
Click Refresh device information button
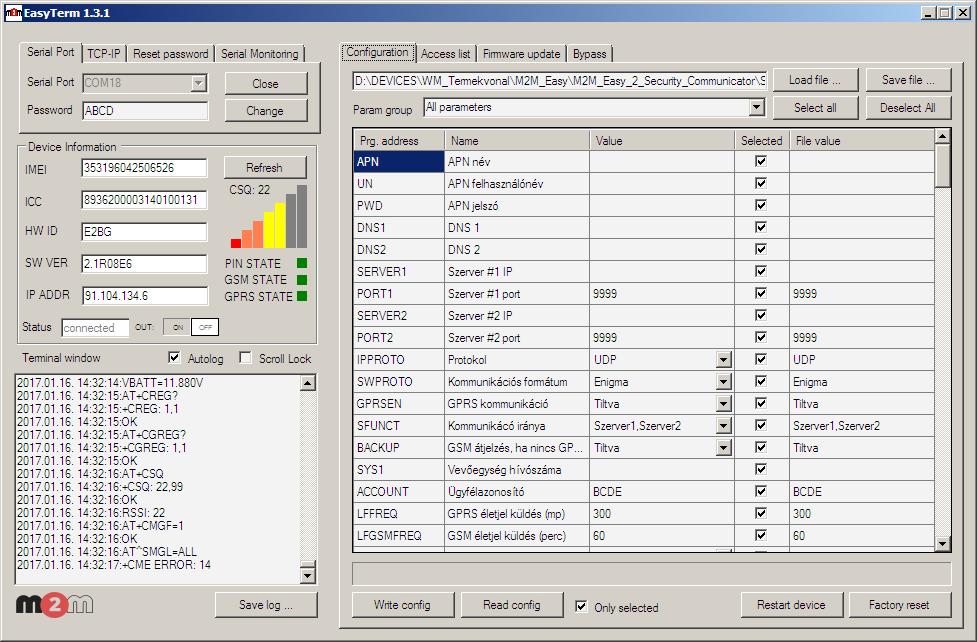[265, 168]
